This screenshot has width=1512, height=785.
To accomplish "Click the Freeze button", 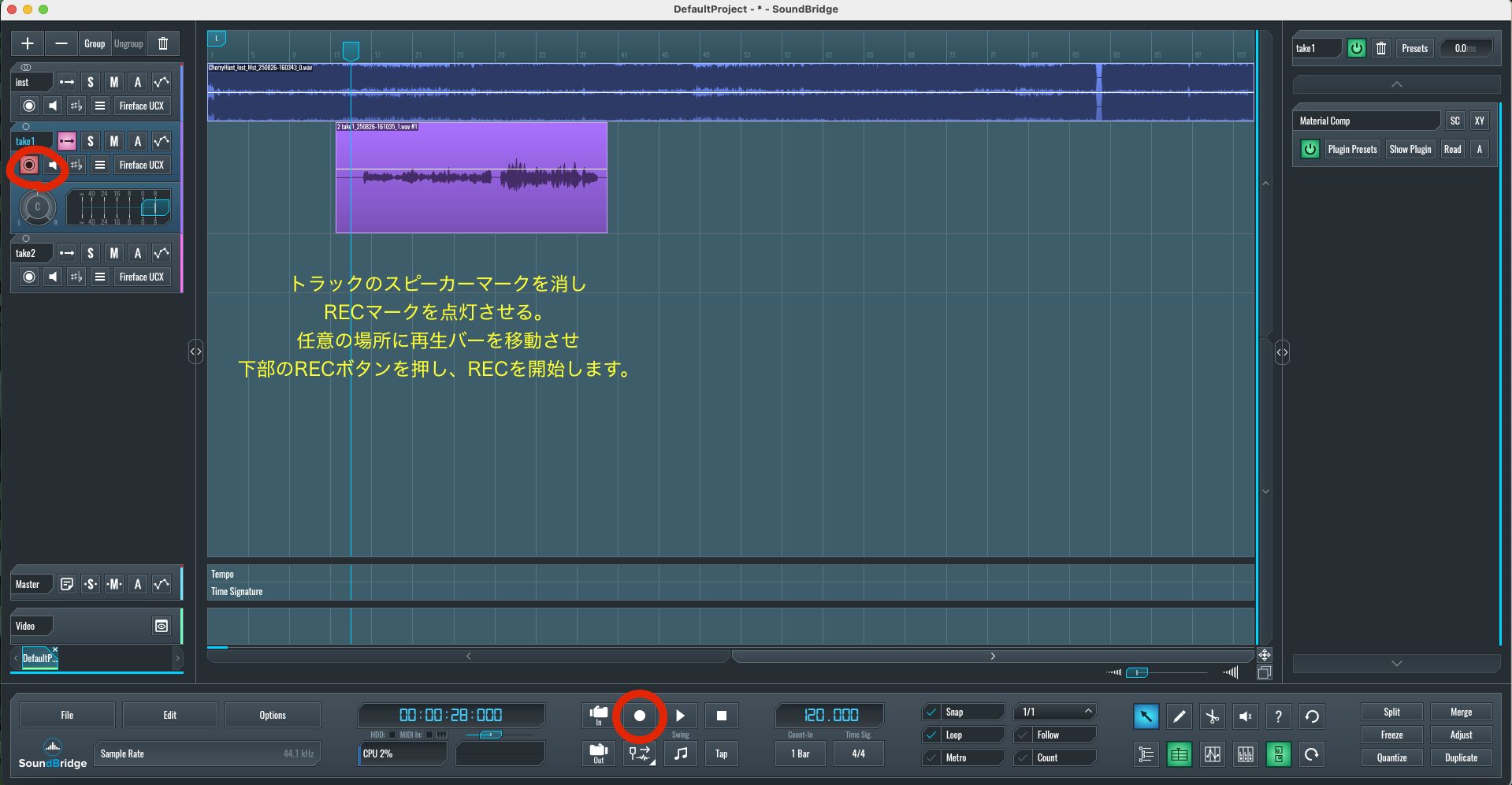I will [1392, 735].
